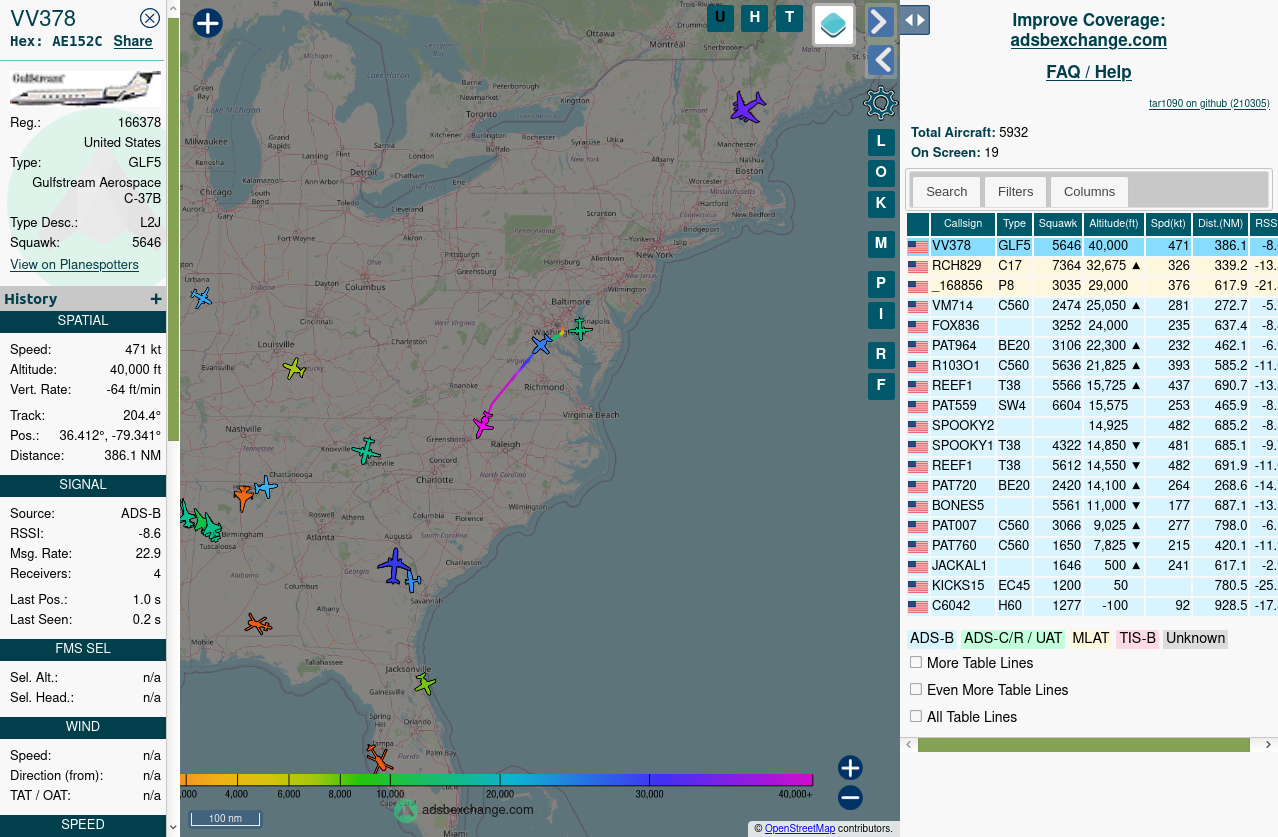Viewport: 1278px width, 837px height.
Task: Open the map layer switcher
Action: point(834,25)
